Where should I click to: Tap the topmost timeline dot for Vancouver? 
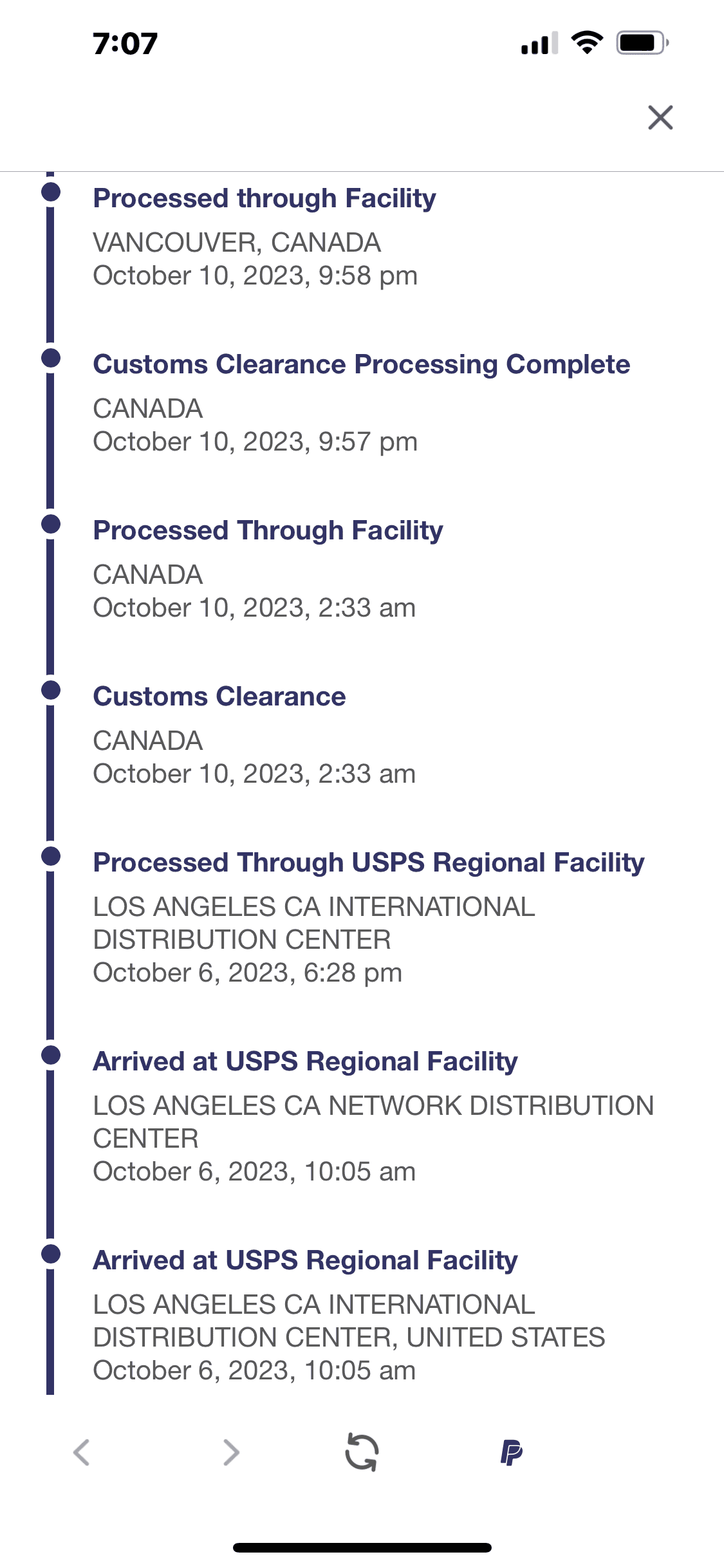51,192
